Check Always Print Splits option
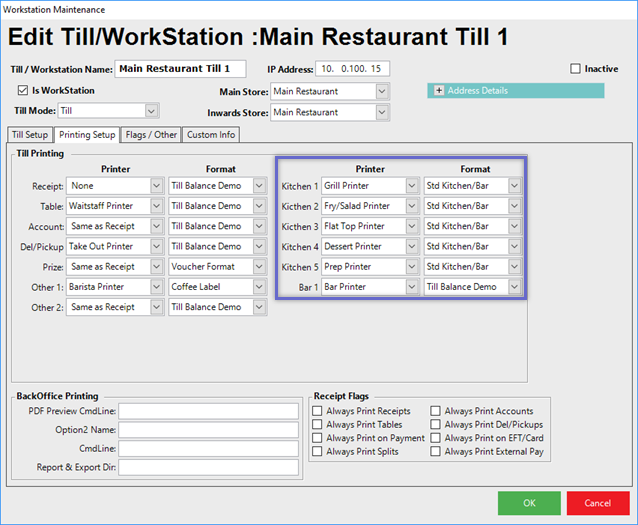This screenshot has width=638, height=525. (x=318, y=452)
